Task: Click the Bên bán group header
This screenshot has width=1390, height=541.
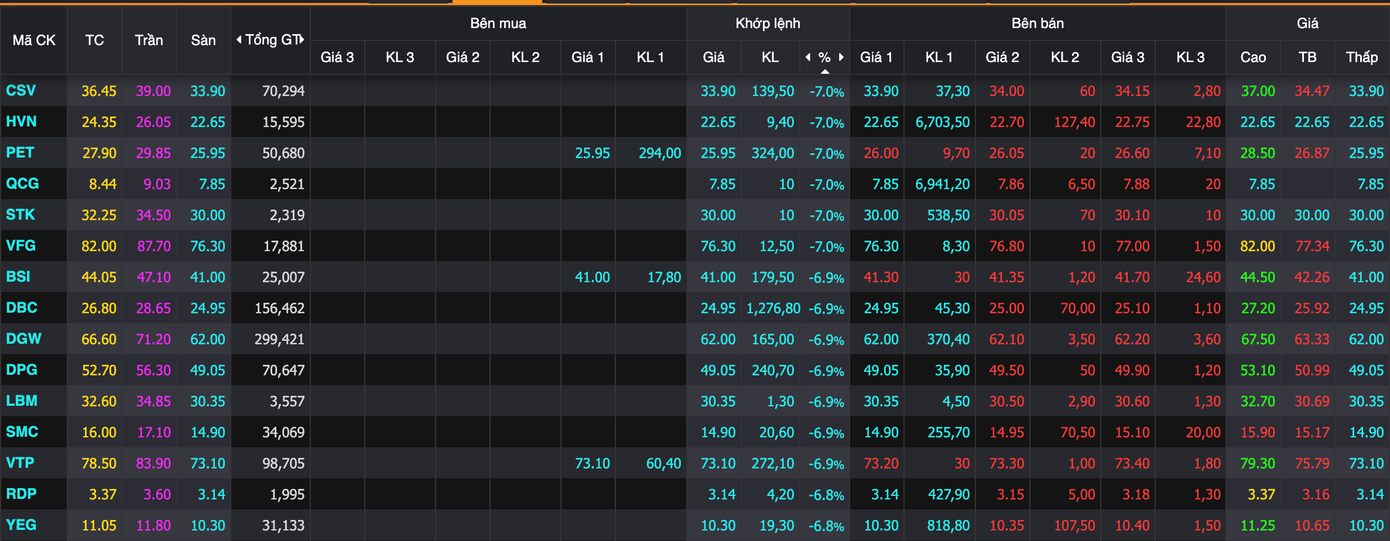Action: tap(1037, 23)
